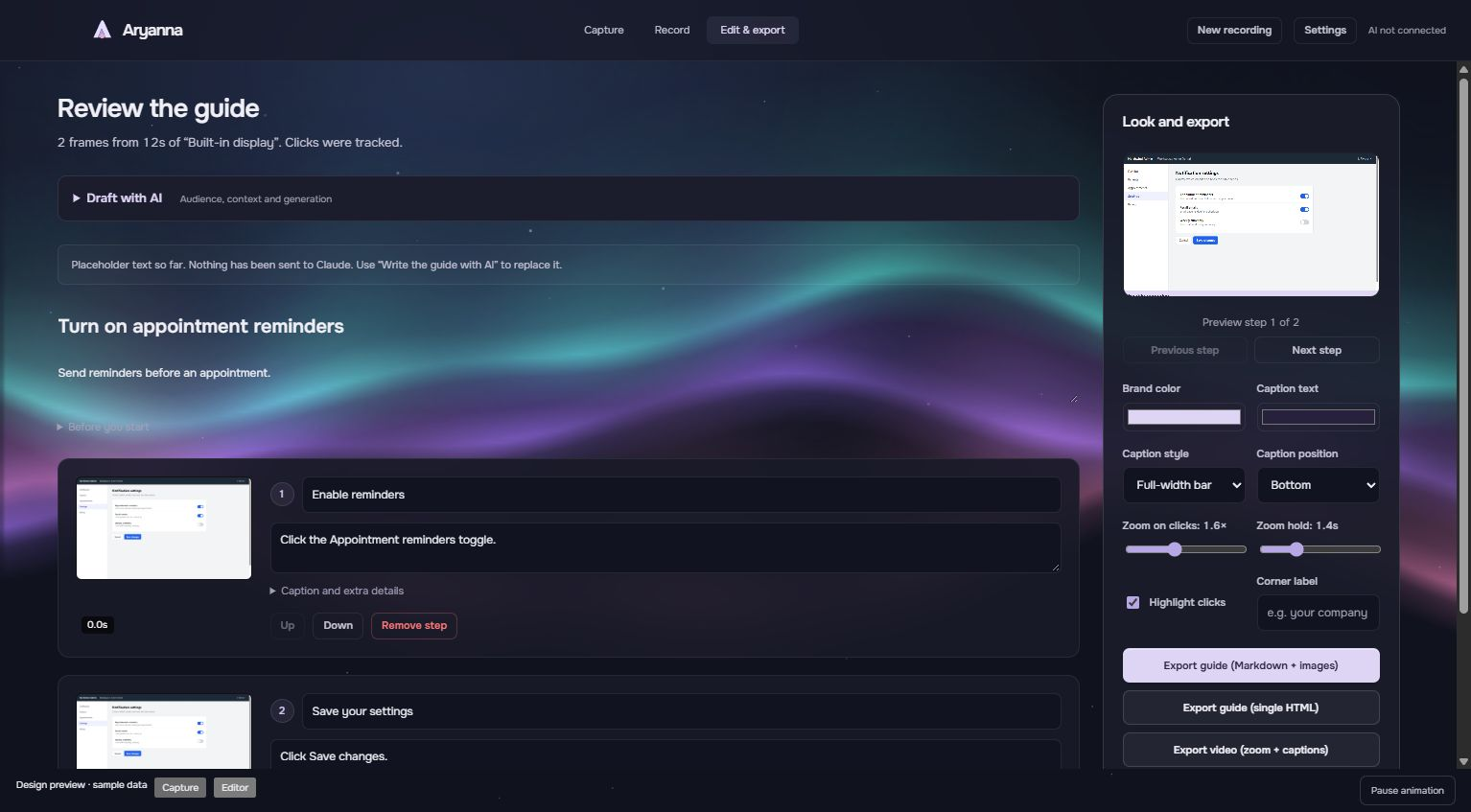Click the Send reminders before an appointment text
The image size is (1471, 812).
tap(164, 373)
